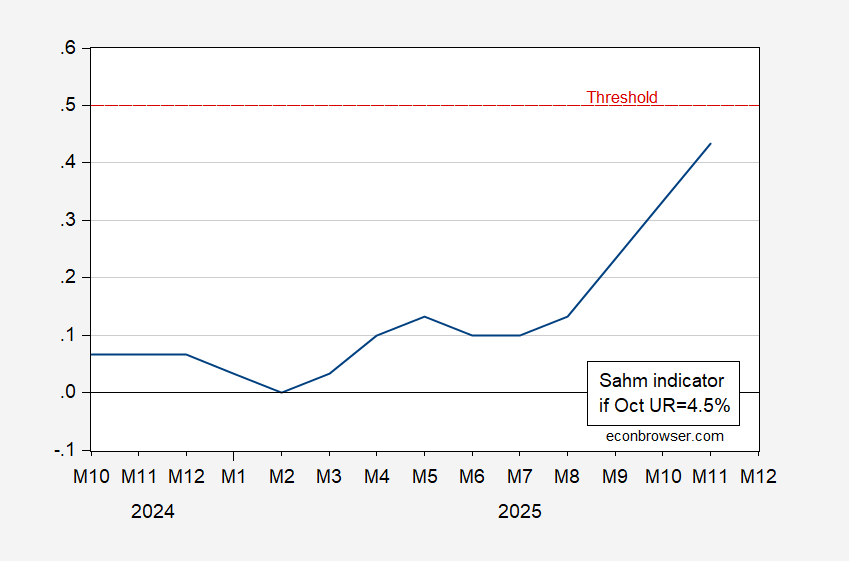
Task: Click the M2 x-axis label
Action: 282,477
